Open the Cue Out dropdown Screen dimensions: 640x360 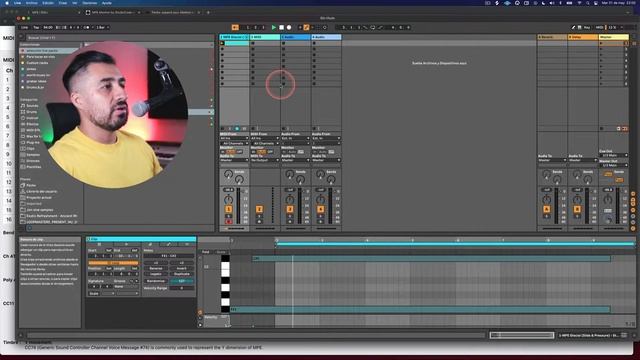613,156
